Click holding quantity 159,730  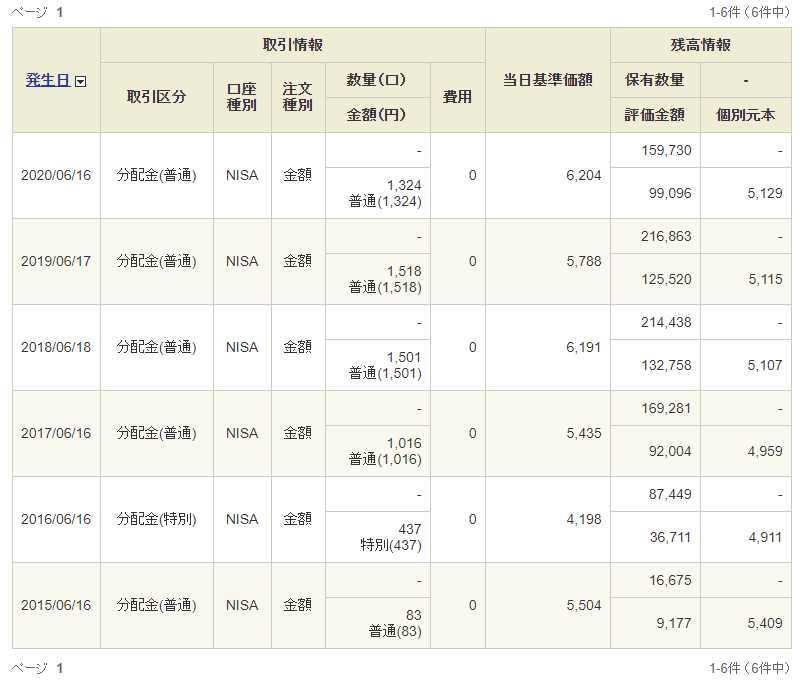click(x=666, y=150)
